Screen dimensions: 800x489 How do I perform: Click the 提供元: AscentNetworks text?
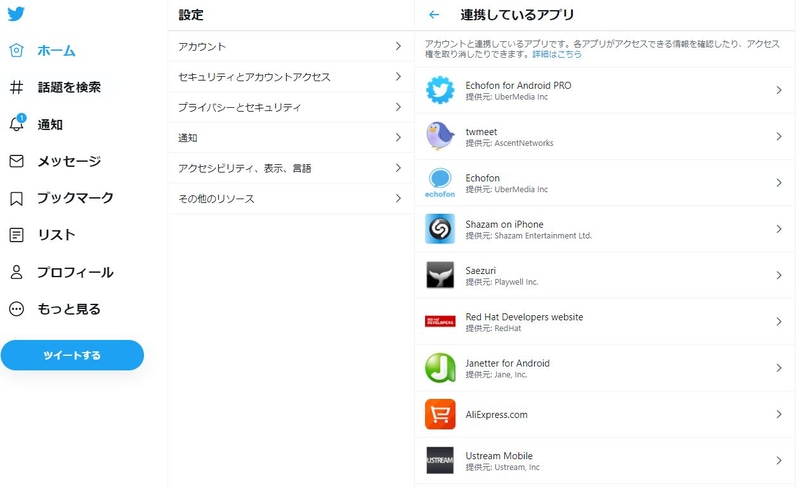click(x=509, y=143)
